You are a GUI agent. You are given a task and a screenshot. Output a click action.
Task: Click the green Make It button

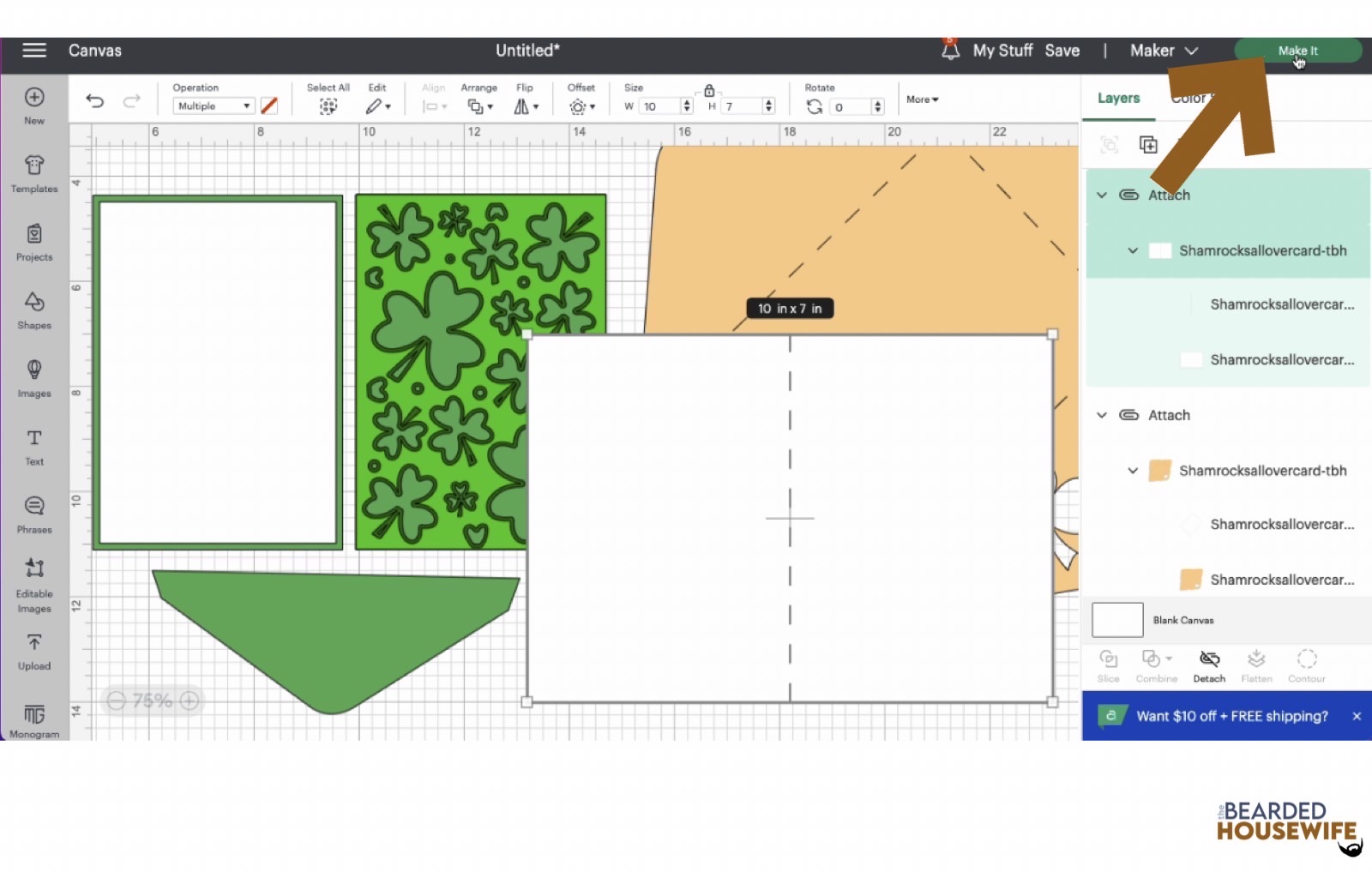[x=1297, y=51]
